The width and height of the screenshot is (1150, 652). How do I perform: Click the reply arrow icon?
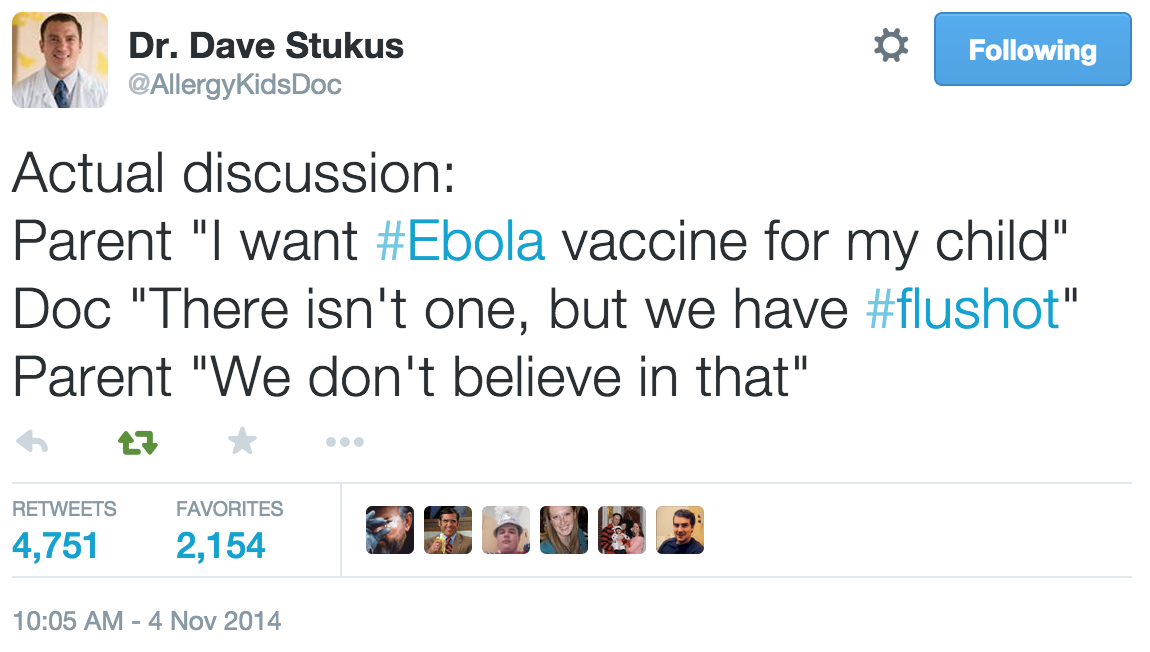tap(33, 441)
